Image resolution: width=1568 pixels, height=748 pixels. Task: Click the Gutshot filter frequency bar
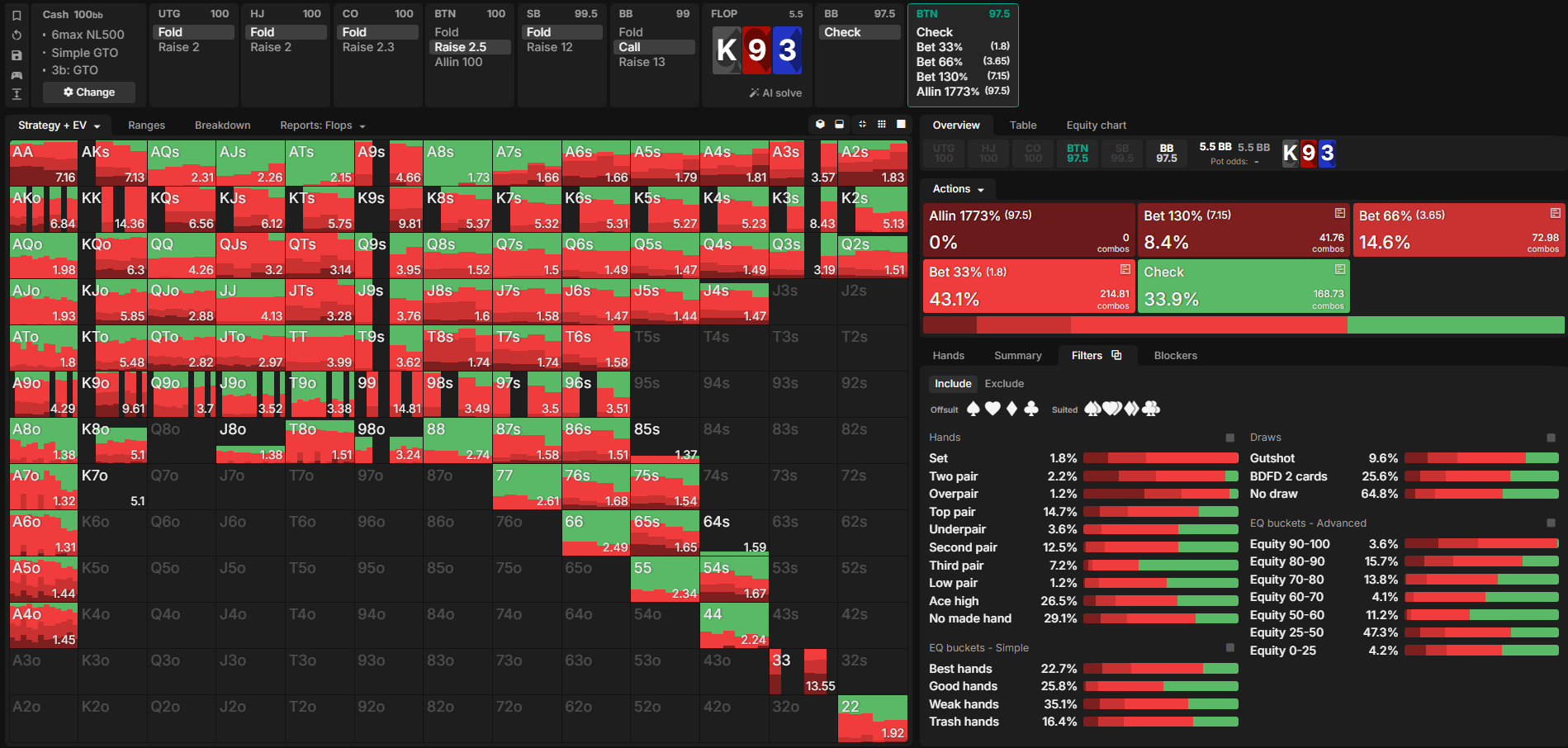pyautogui.click(x=1481, y=458)
